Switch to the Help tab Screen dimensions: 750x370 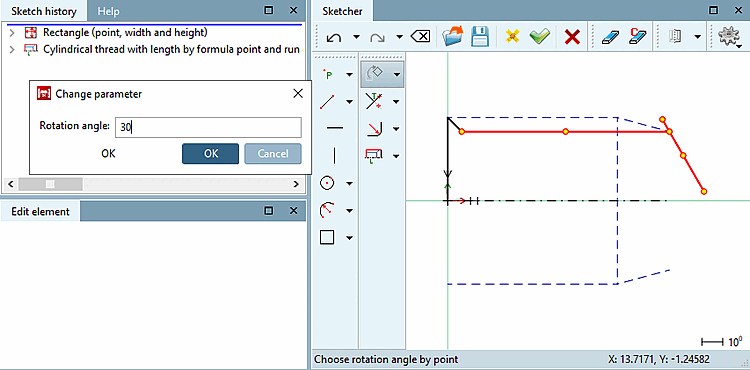pyautogui.click(x=109, y=11)
